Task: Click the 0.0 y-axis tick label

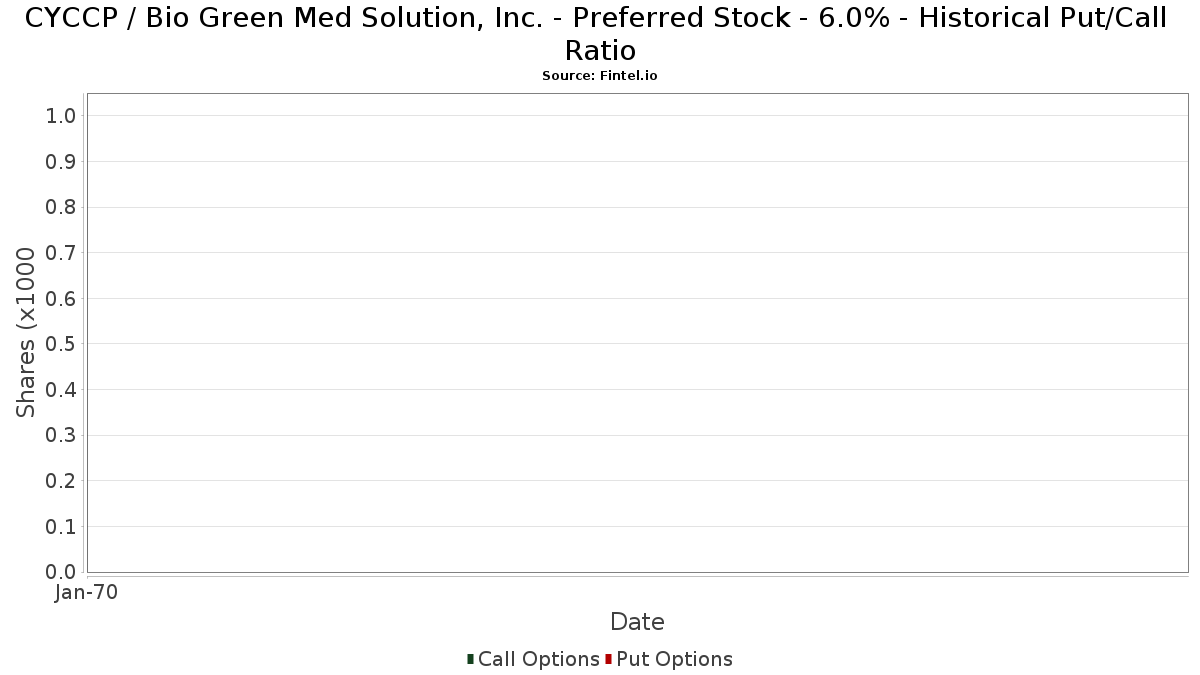Action: click(x=61, y=572)
